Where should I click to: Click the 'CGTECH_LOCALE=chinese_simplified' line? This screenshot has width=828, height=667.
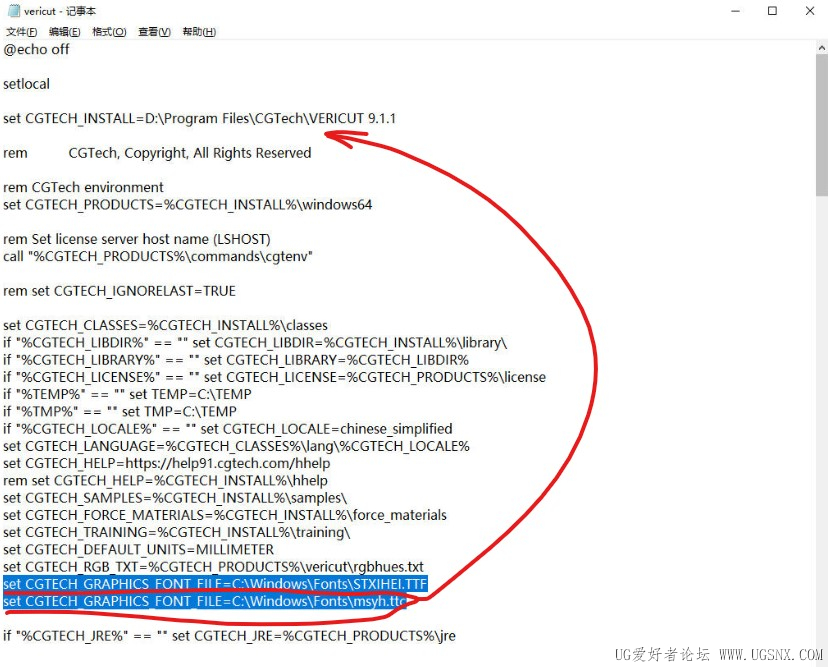[228, 429]
